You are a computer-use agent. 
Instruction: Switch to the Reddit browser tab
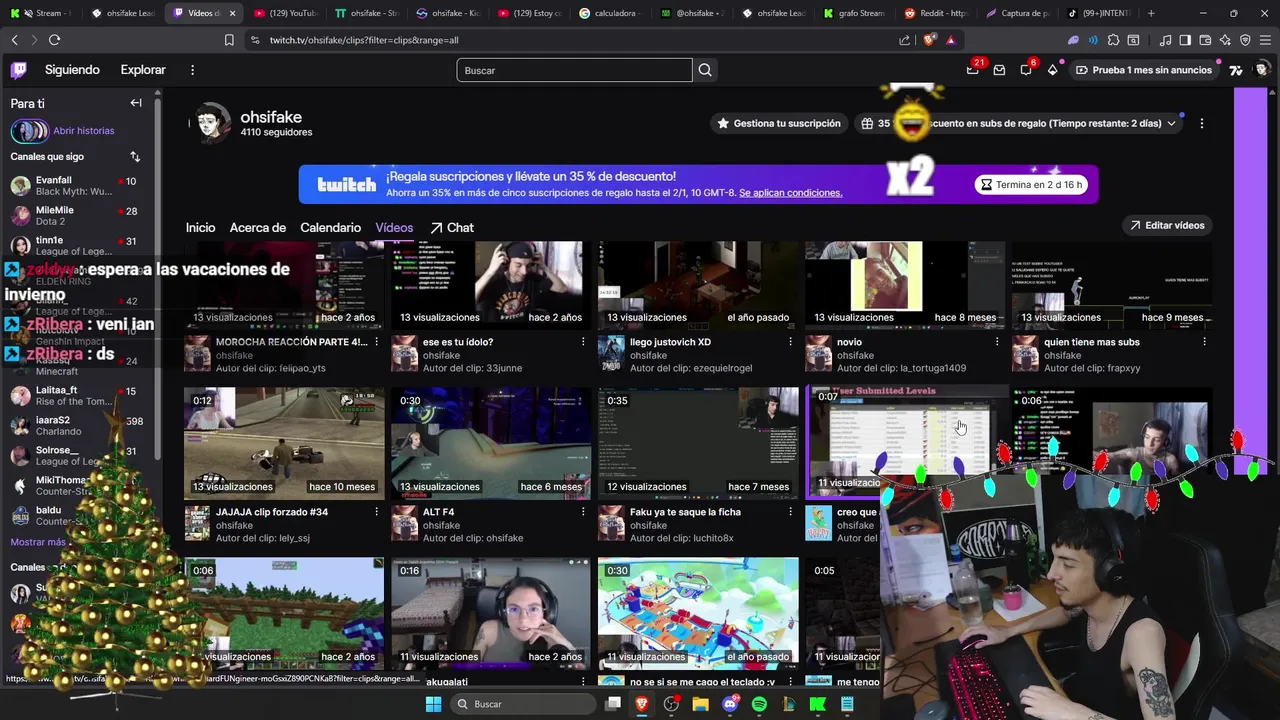(x=937, y=13)
